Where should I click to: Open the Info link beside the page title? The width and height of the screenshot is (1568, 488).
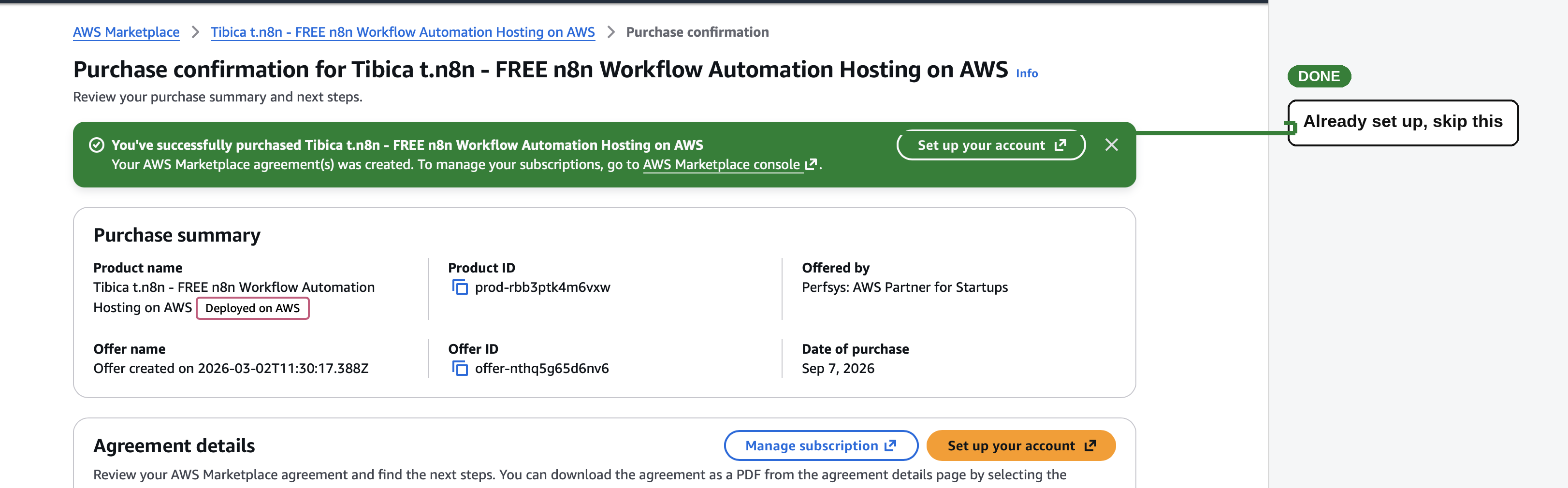tap(1026, 73)
